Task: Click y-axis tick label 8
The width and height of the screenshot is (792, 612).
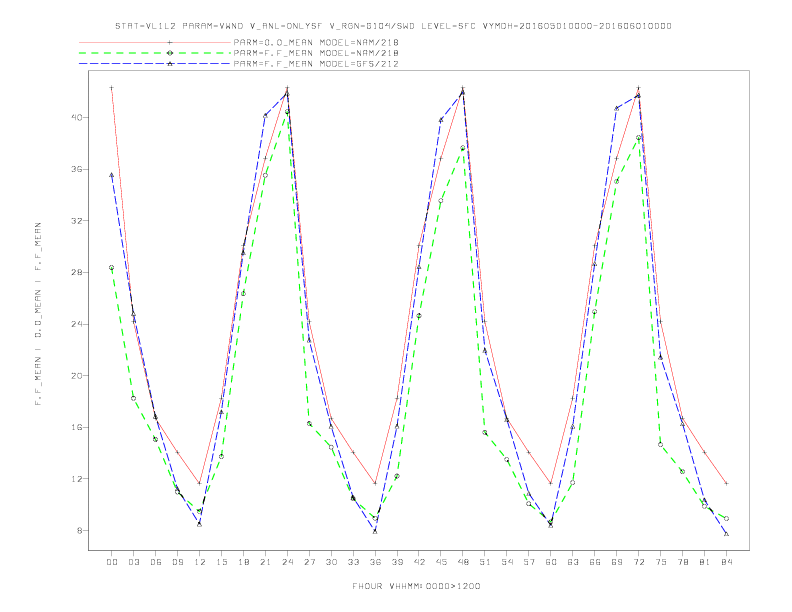Action: tap(80, 530)
